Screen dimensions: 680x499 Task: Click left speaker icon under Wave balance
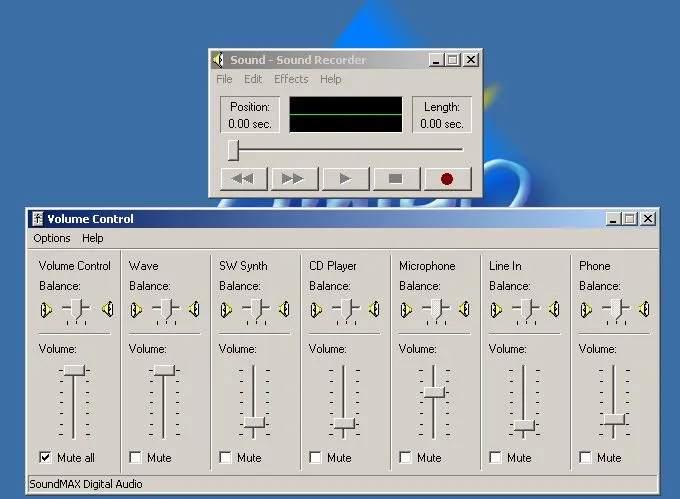click(136, 310)
